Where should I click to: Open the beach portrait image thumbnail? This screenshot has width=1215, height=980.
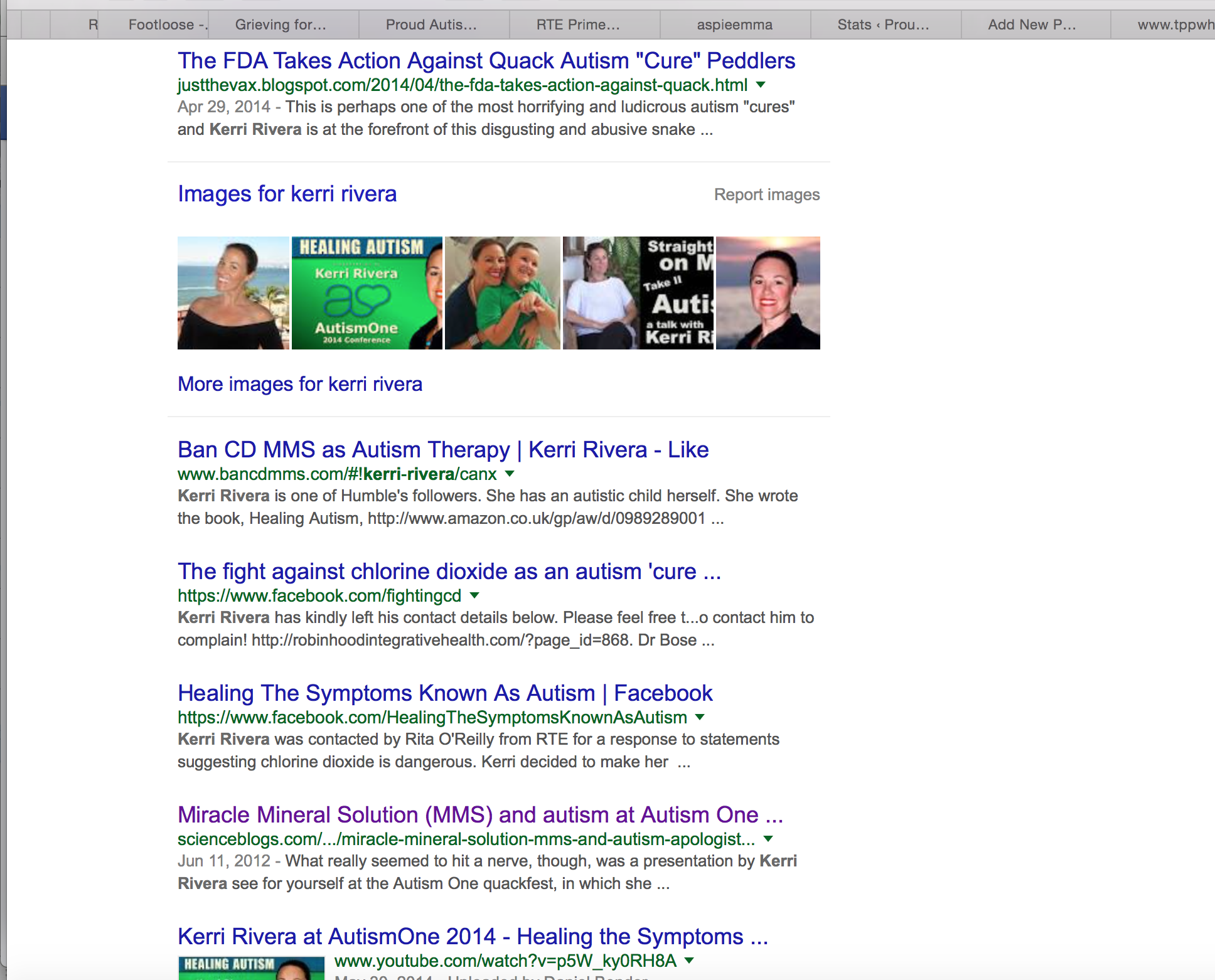pyautogui.click(x=233, y=293)
